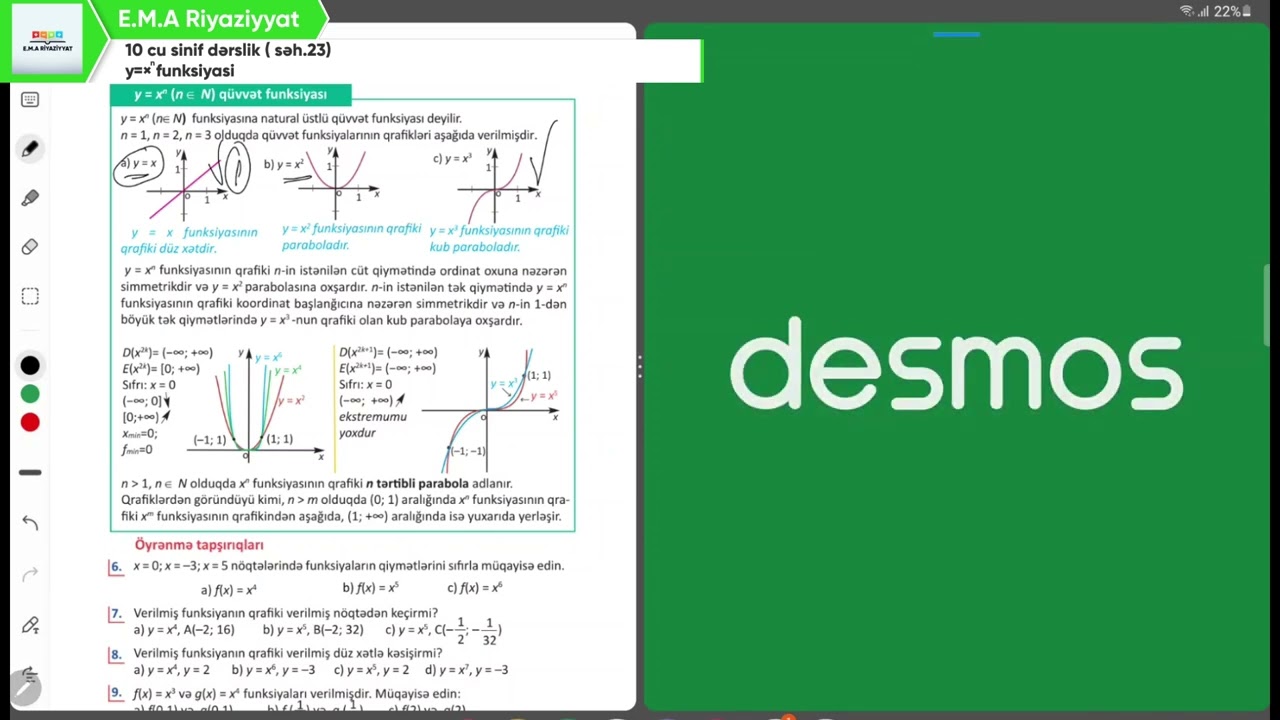Image resolution: width=1280 pixels, height=720 pixels.
Task: Tap the desmos logo in the right window
Action: coord(956,364)
